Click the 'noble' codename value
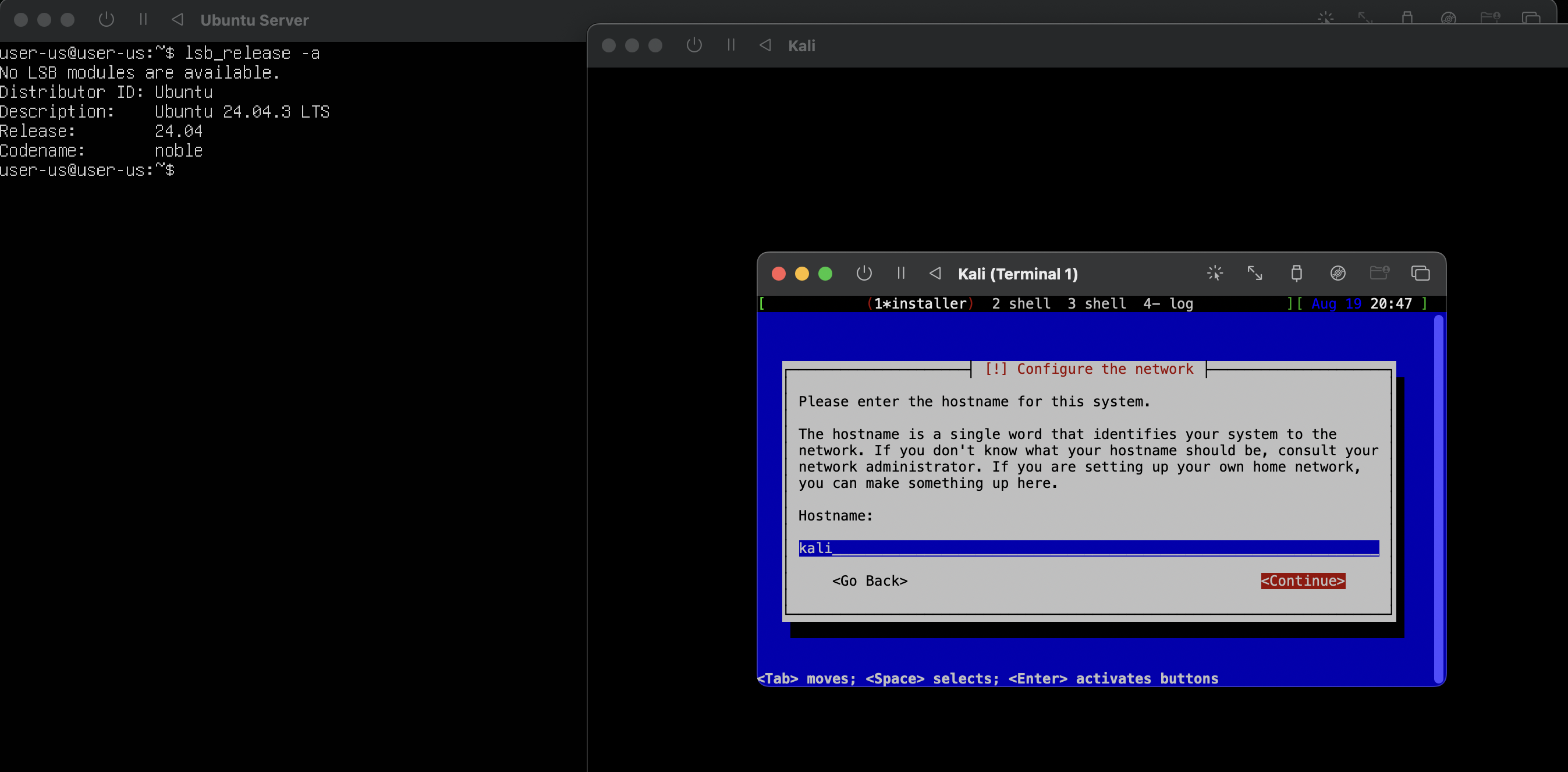The image size is (1568, 772). [178, 150]
